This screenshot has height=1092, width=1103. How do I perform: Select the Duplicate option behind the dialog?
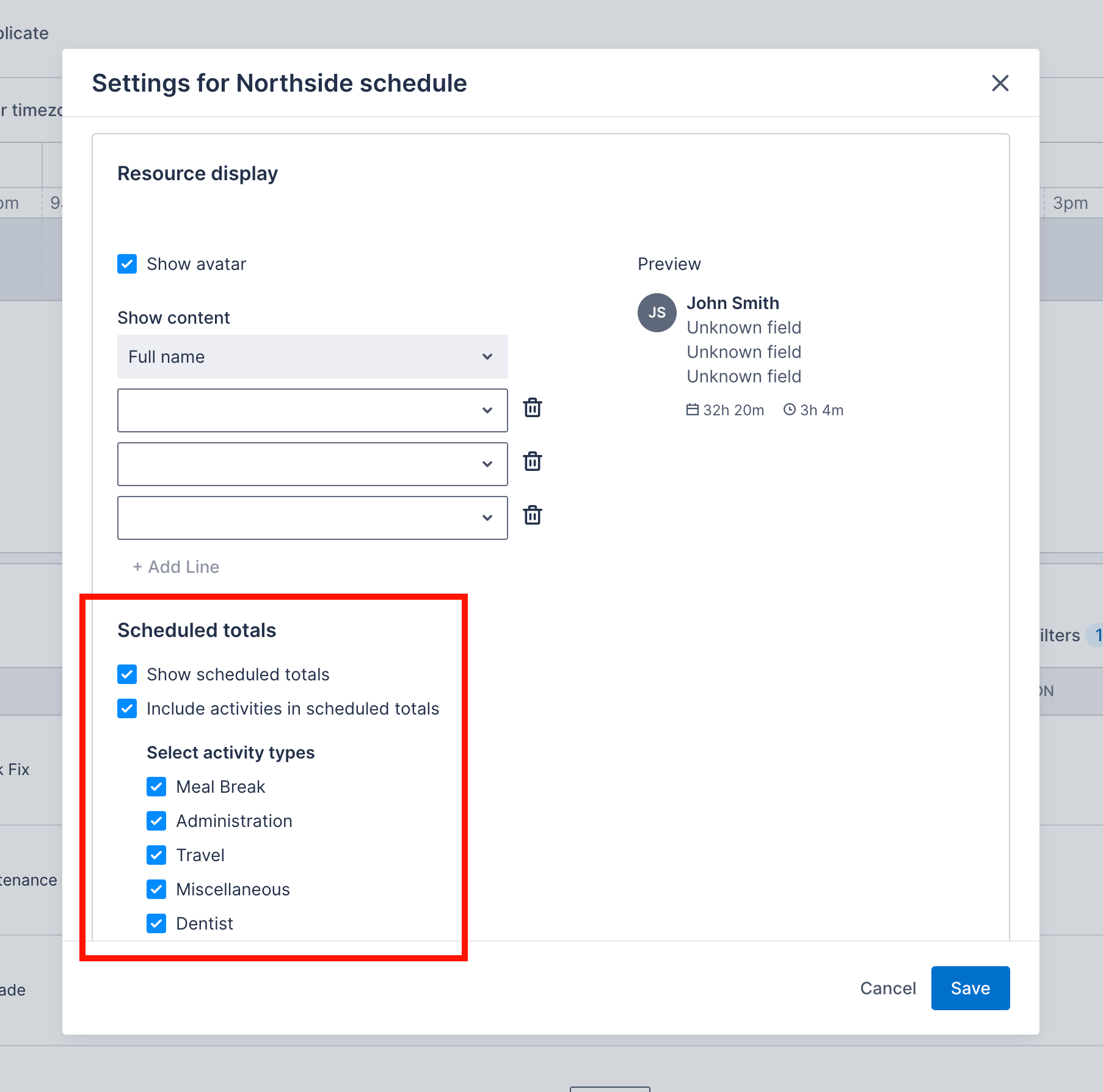tap(23, 33)
